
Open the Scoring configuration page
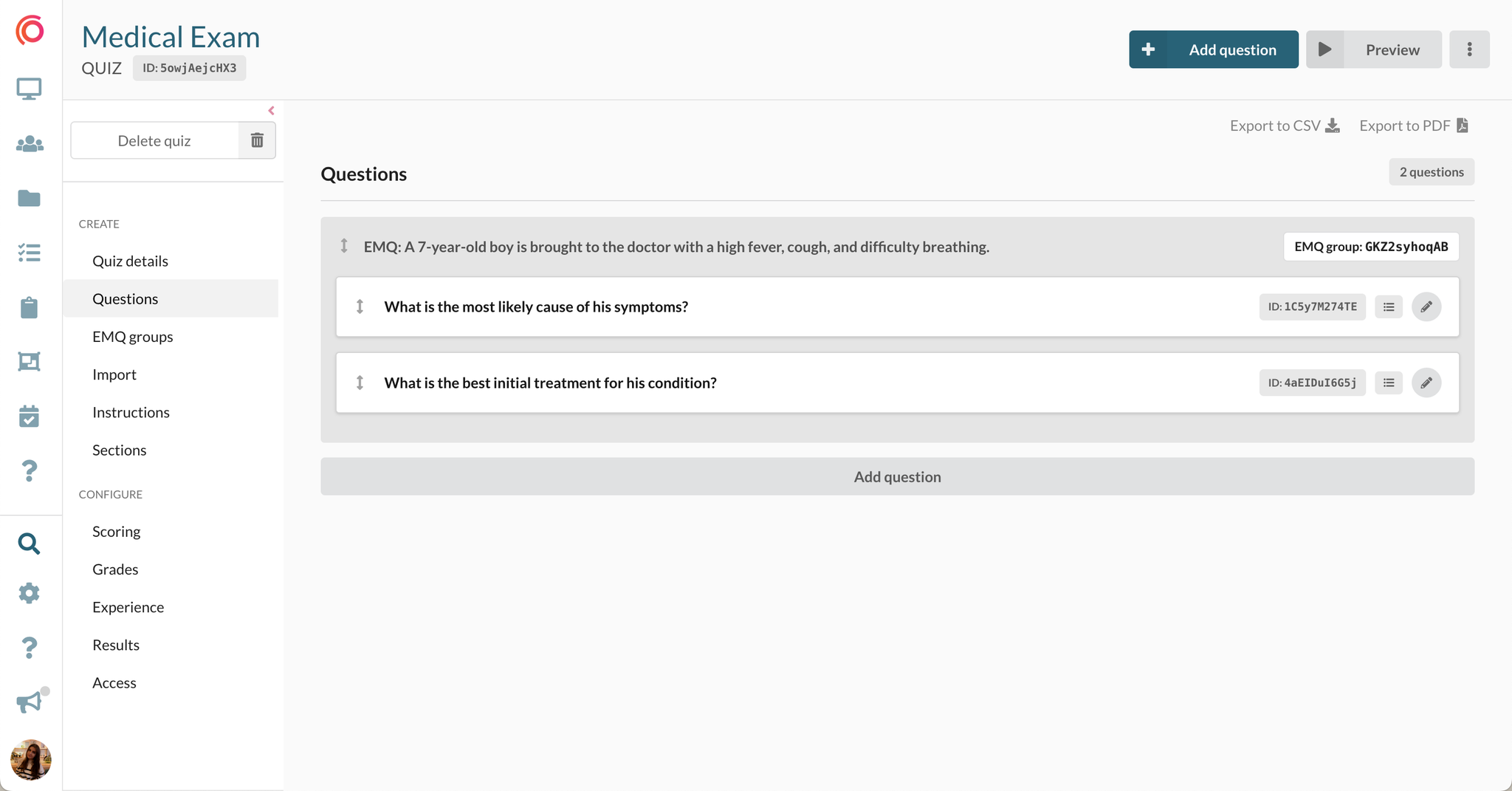[116, 531]
